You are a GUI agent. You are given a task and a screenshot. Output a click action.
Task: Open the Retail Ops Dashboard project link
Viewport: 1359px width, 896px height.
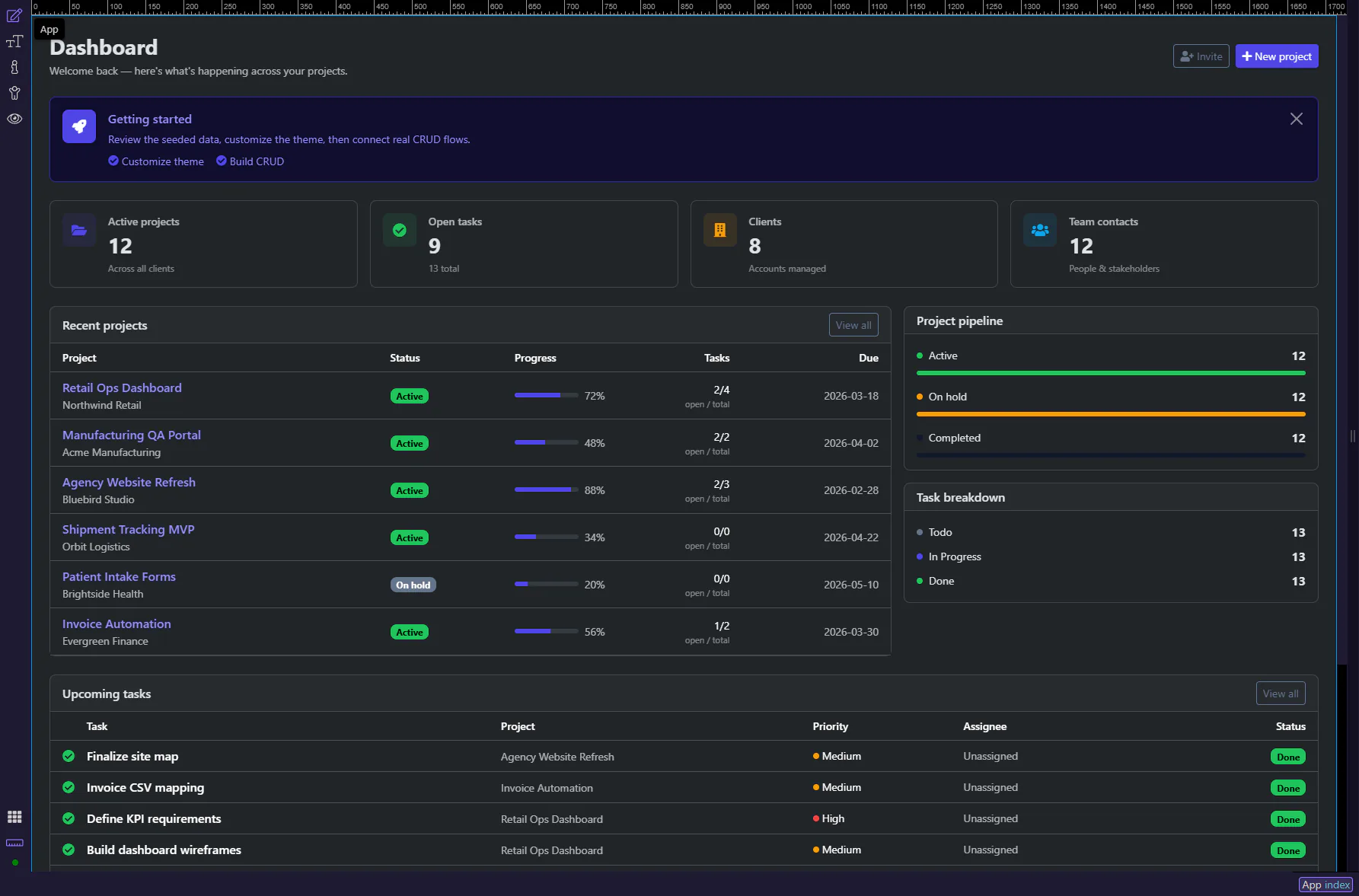[x=122, y=387]
